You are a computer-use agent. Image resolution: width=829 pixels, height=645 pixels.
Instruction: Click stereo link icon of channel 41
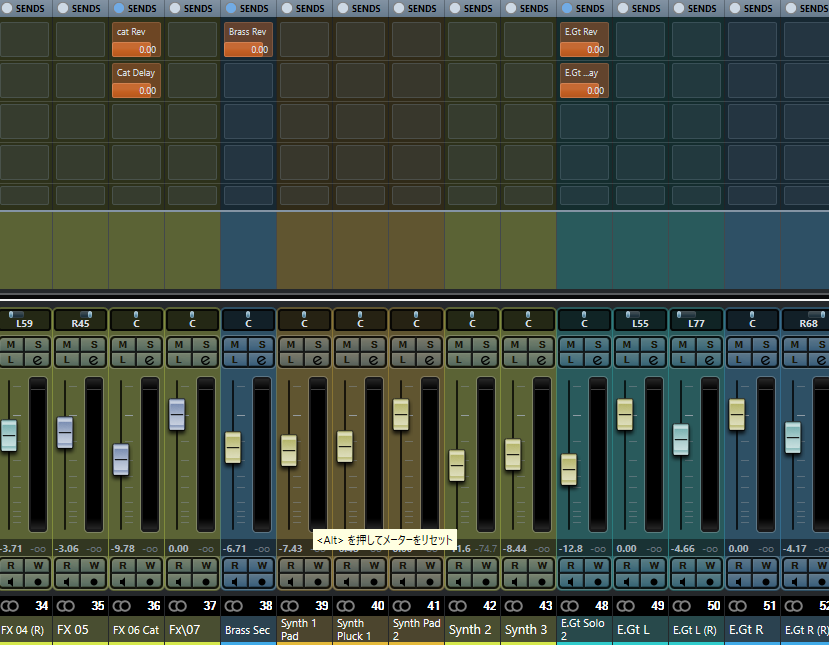[402, 606]
